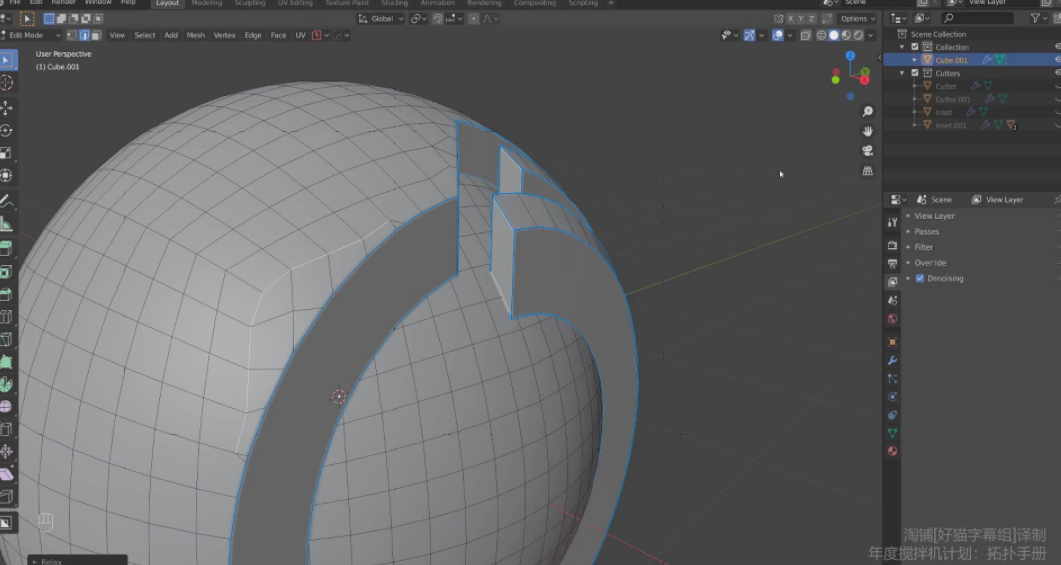Select the Measure tool
The height and width of the screenshot is (565, 1061).
7,225
